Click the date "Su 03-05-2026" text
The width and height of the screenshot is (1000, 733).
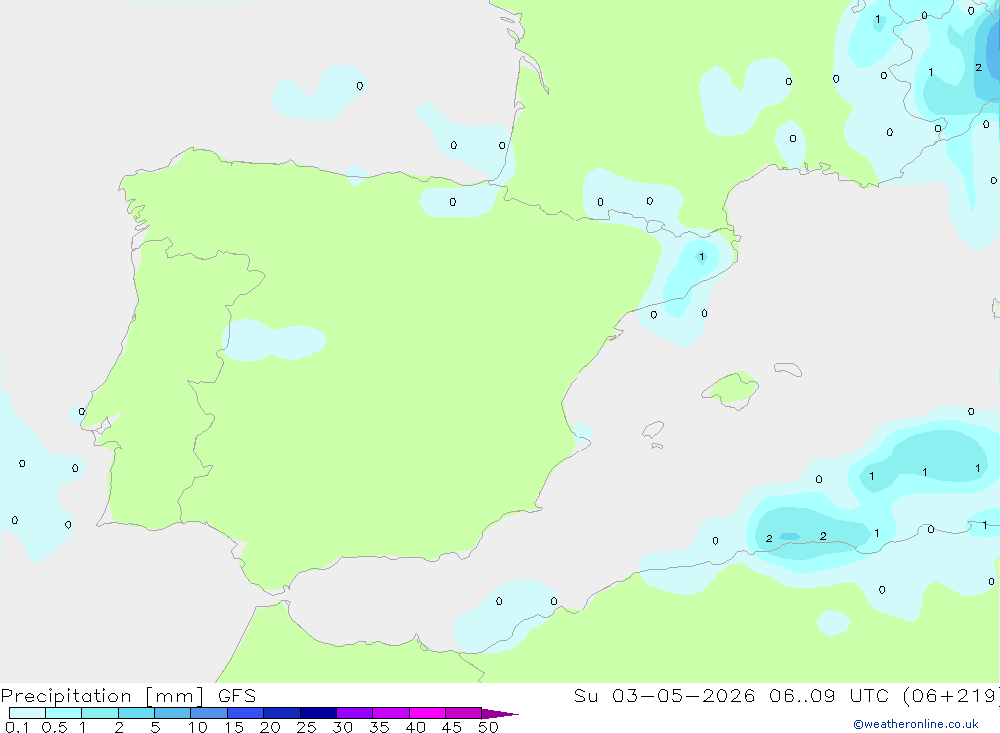[x=664, y=696]
